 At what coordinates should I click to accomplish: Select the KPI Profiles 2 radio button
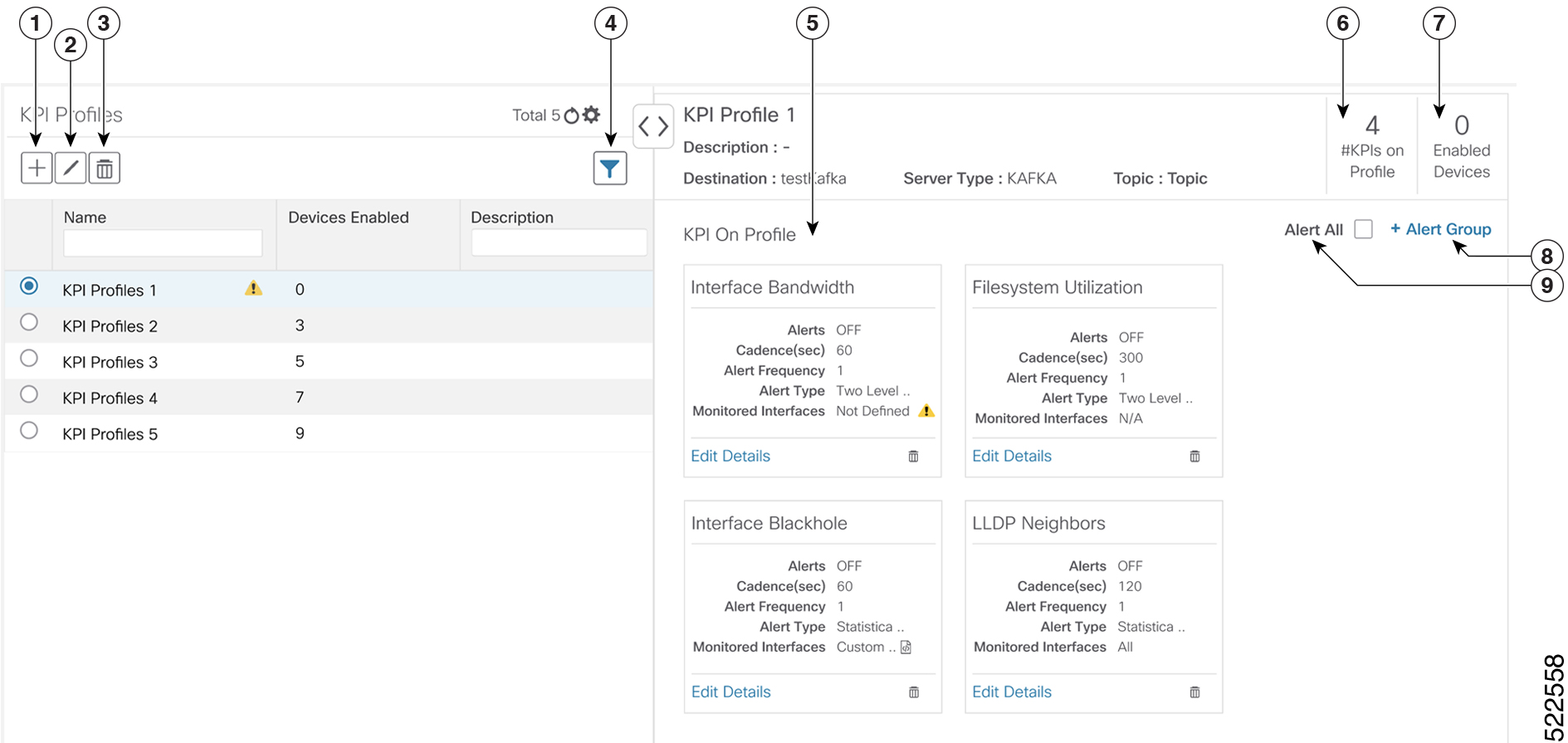click(x=29, y=322)
